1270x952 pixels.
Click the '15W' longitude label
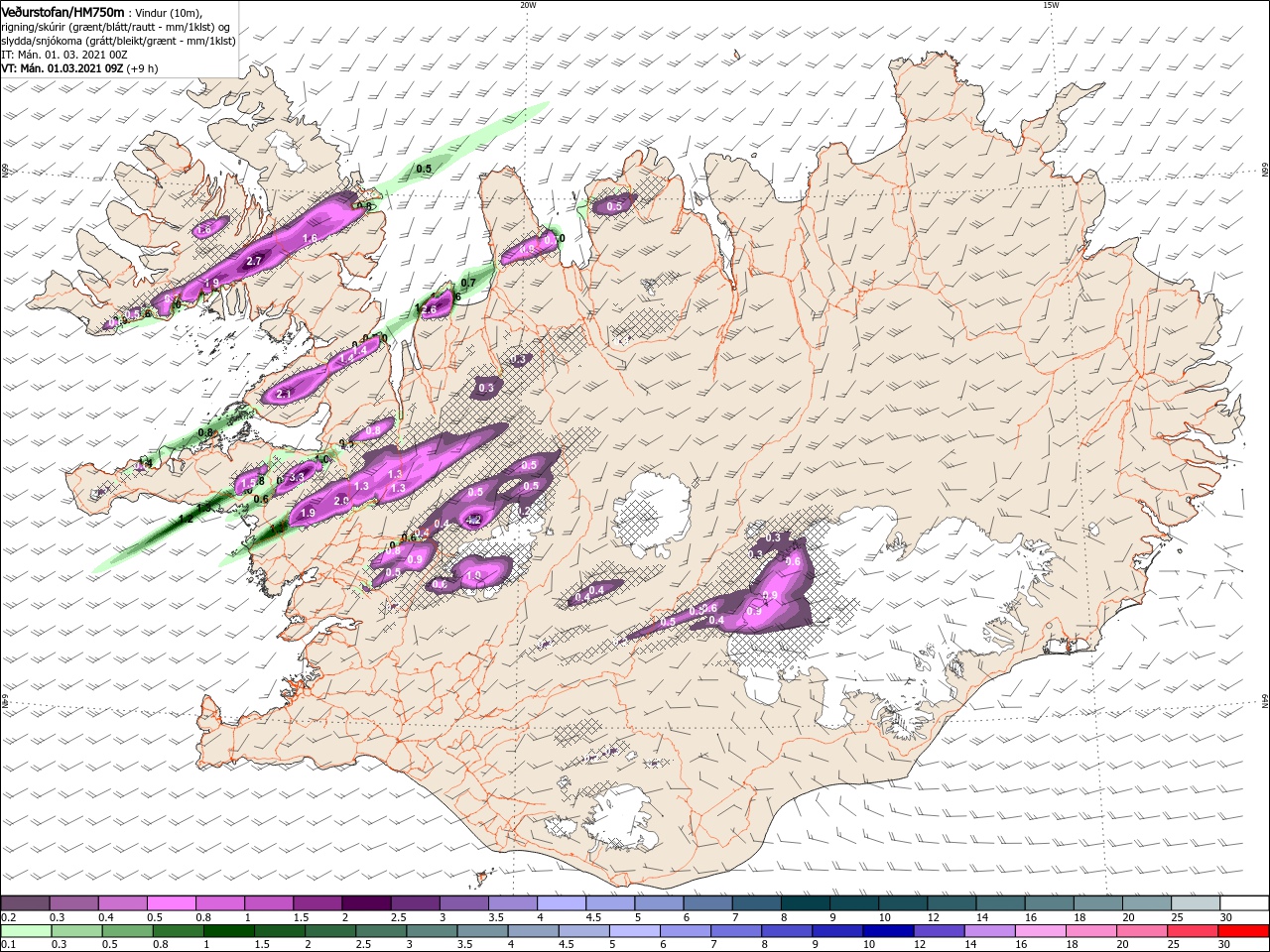tap(1051, 5)
